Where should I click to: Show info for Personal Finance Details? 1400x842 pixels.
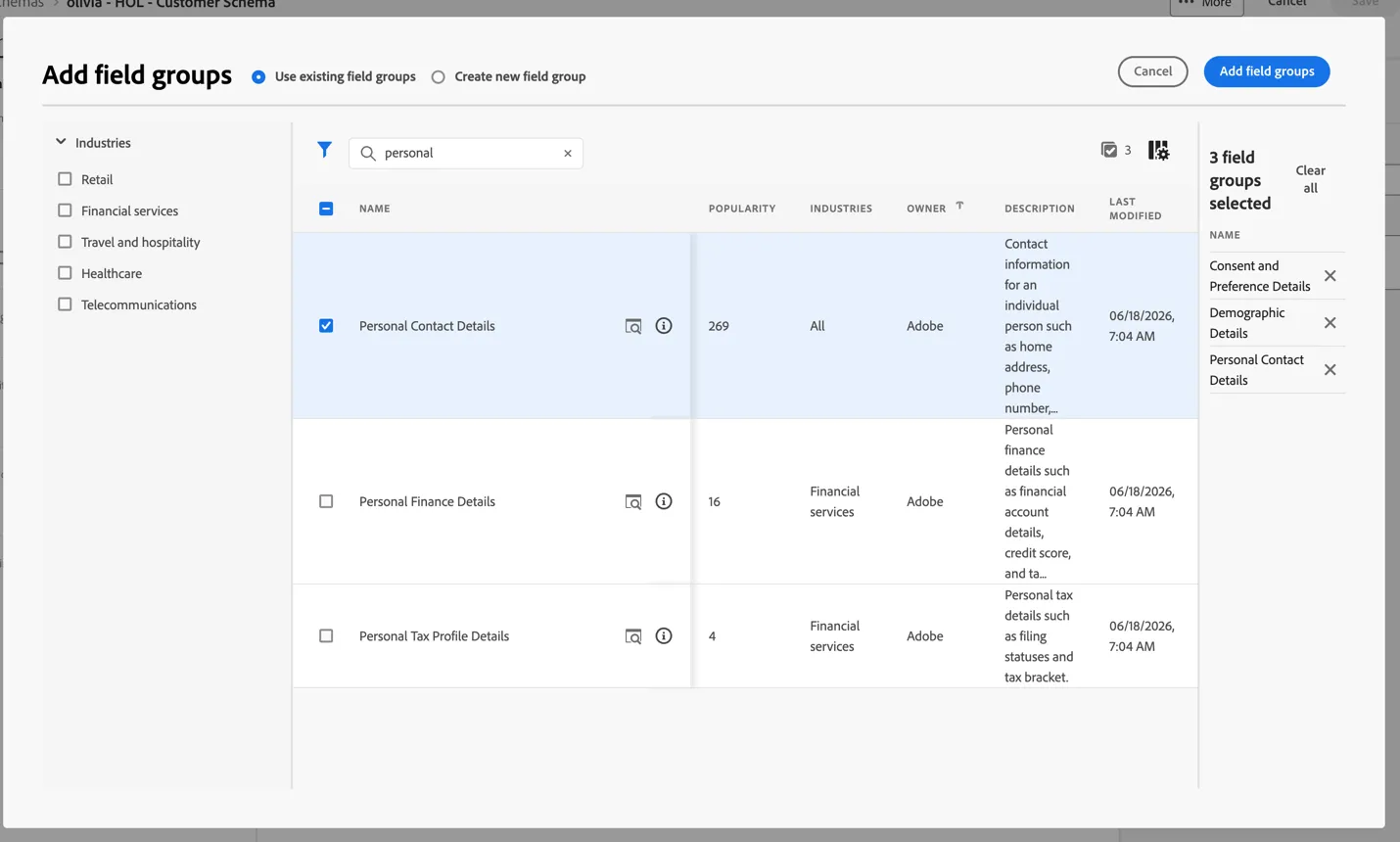[x=664, y=501]
